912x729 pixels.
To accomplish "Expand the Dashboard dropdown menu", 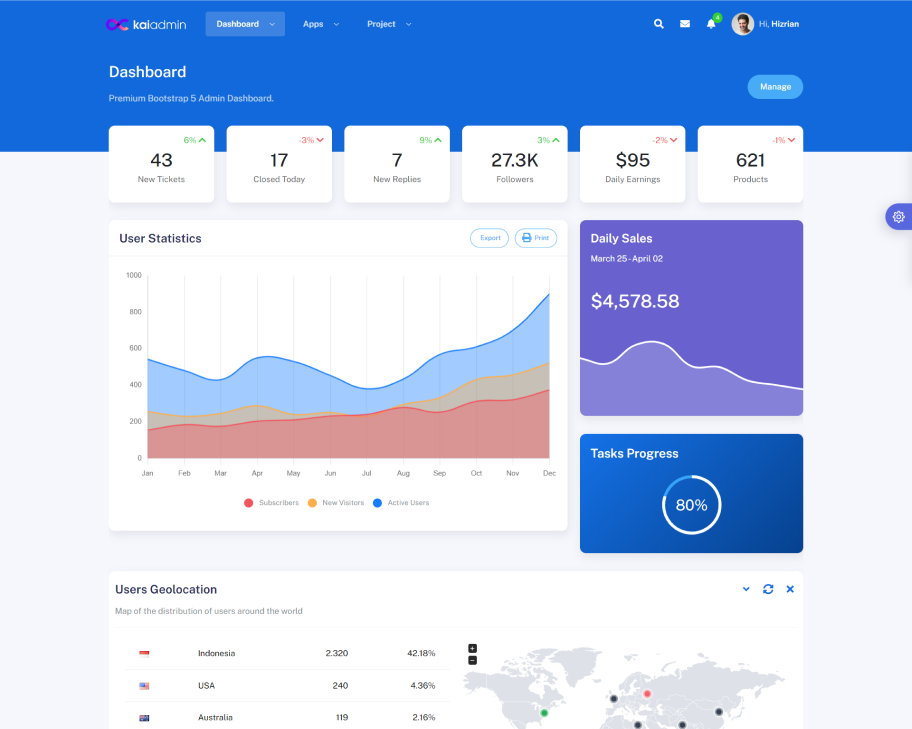I will point(245,24).
